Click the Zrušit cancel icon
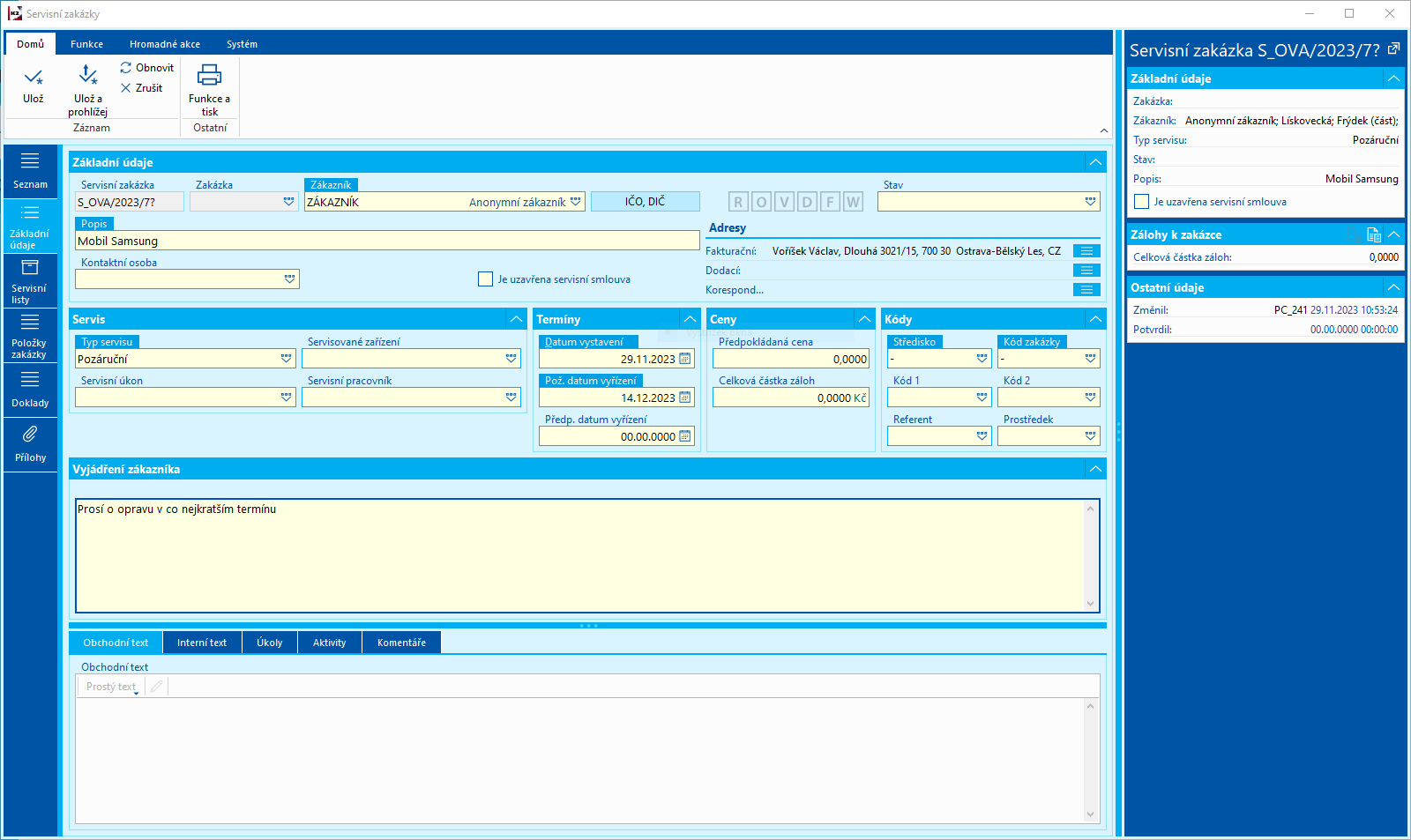1411x840 pixels. 126,88
